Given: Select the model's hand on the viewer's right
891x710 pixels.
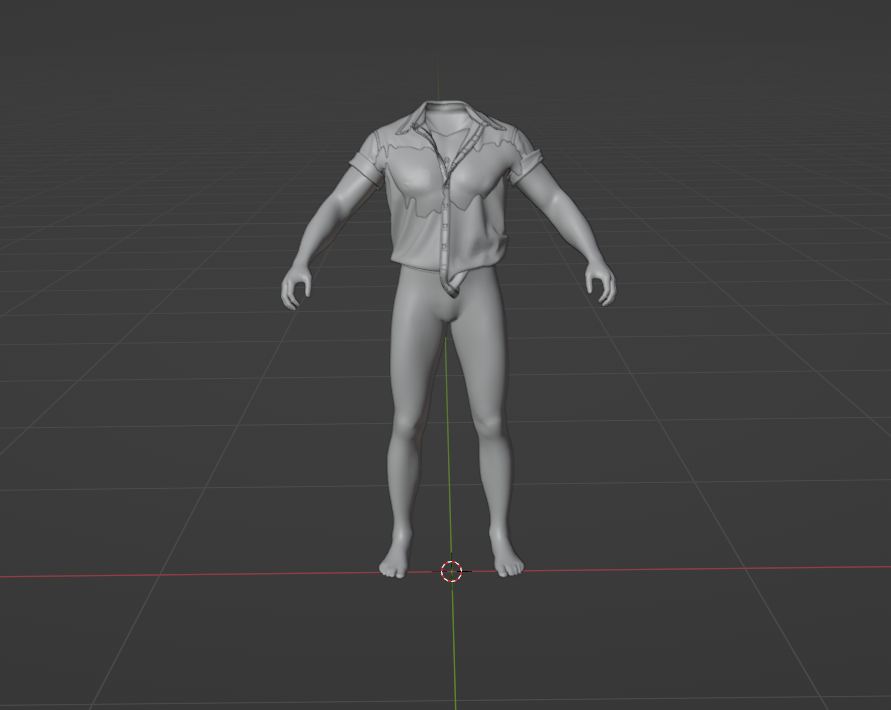Looking at the screenshot, I should pyautogui.click(x=601, y=283).
